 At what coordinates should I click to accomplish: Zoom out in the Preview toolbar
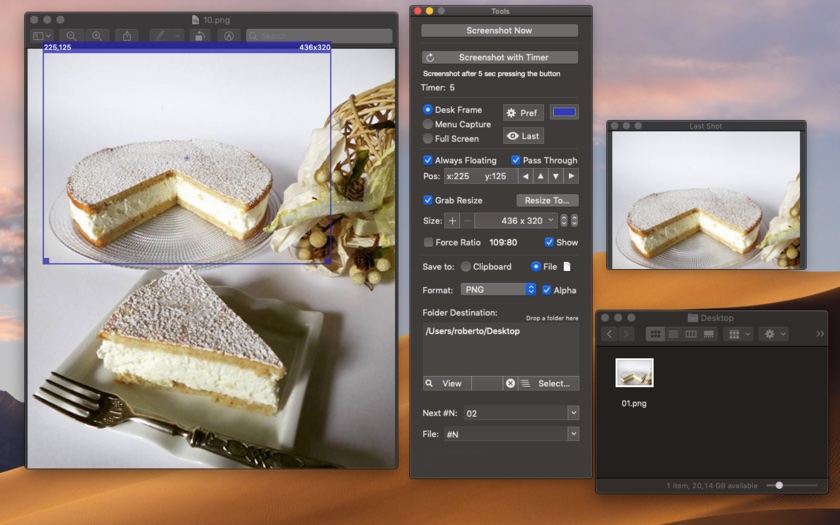tap(71, 36)
